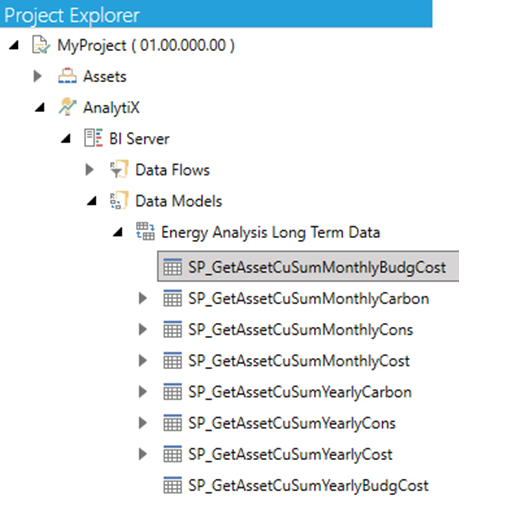The width and height of the screenshot is (513, 522).
Task: Click the Data Models folder icon
Action: tap(119, 201)
